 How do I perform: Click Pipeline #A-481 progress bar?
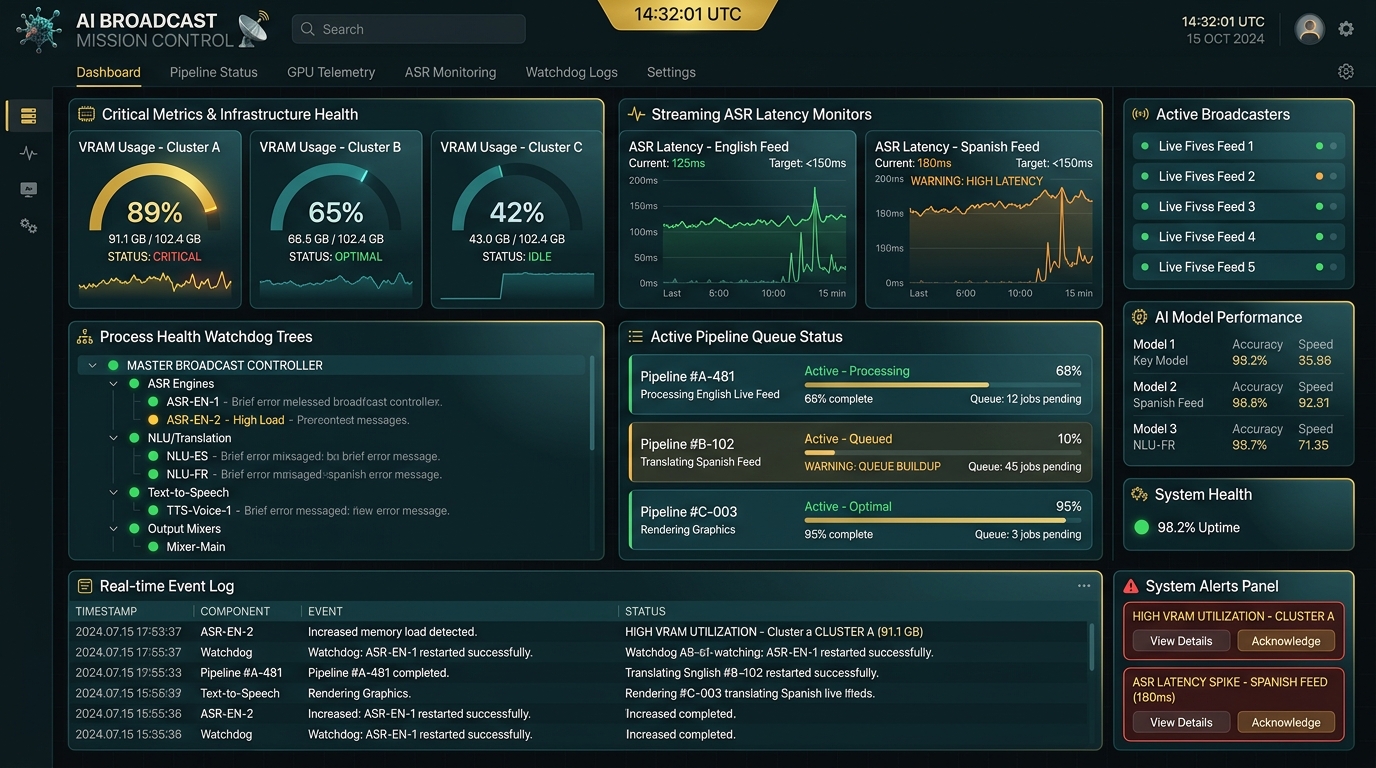pyautogui.click(x=943, y=385)
